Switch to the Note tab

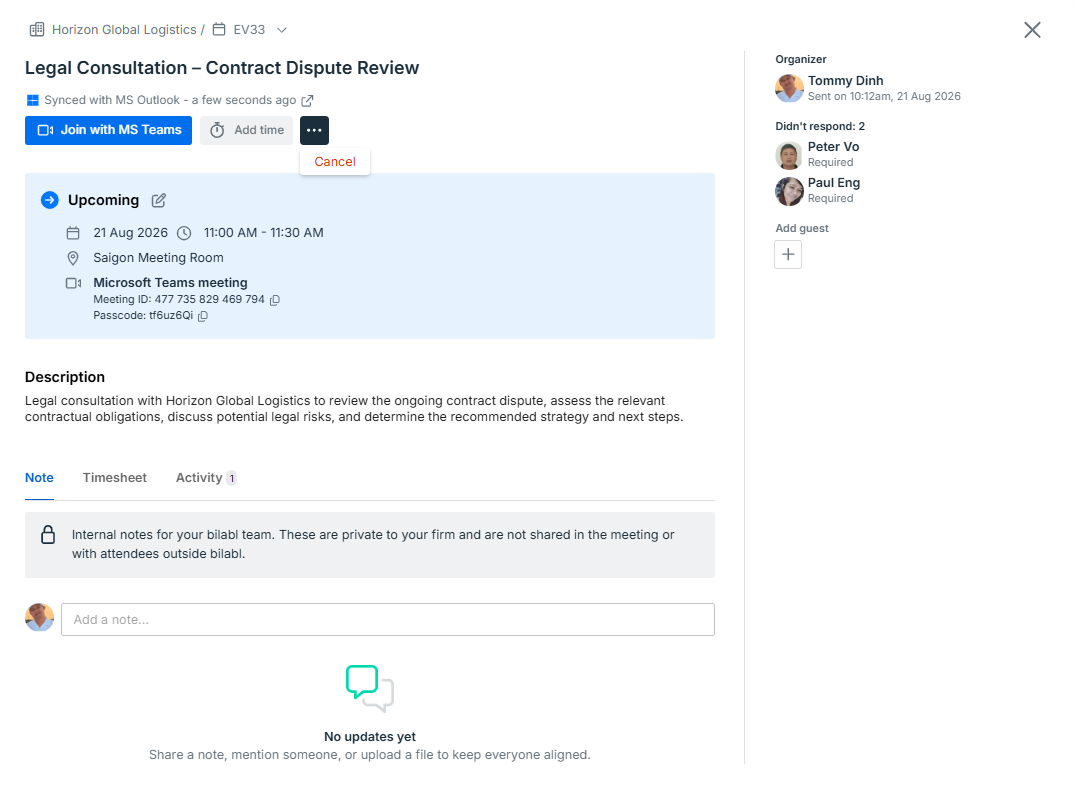click(39, 478)
